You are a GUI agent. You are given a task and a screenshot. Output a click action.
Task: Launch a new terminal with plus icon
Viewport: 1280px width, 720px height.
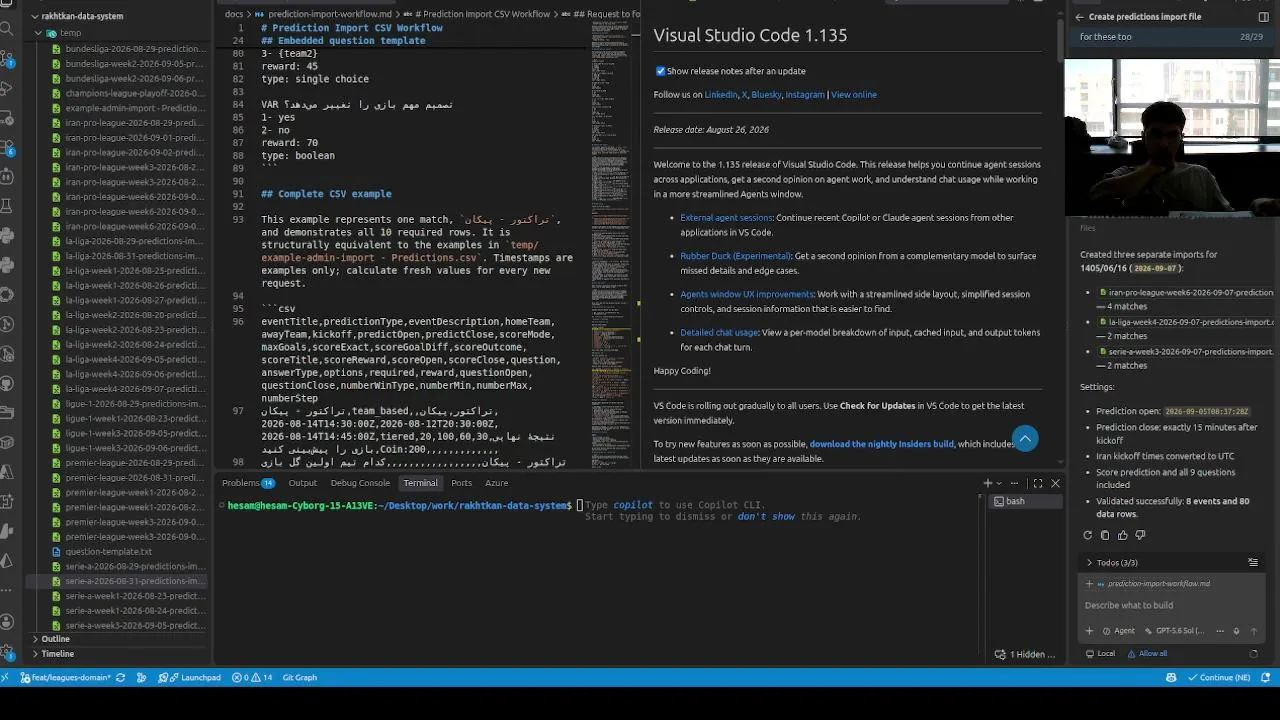987,483
